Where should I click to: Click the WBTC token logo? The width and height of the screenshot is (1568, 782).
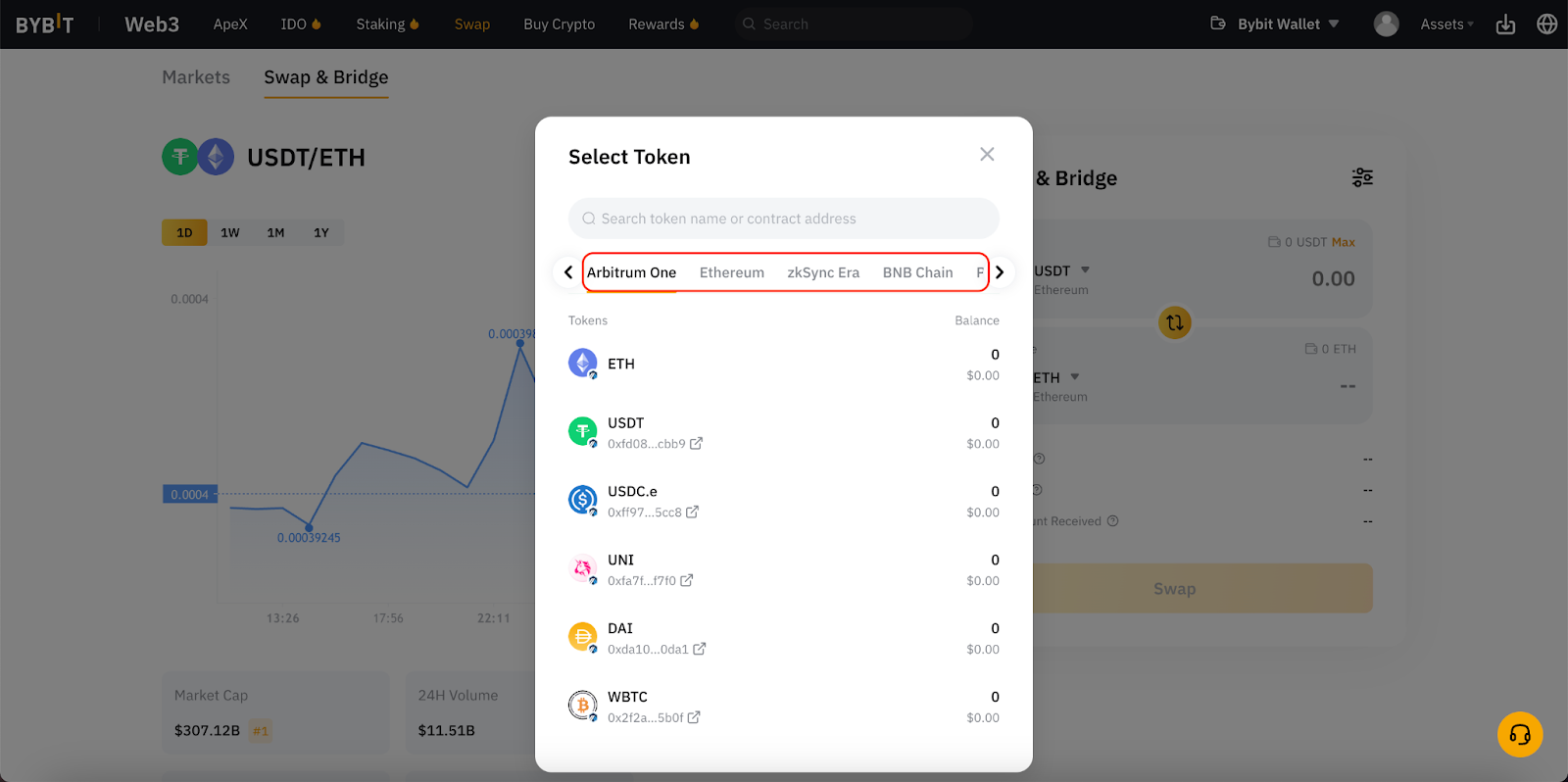(583, 707)
